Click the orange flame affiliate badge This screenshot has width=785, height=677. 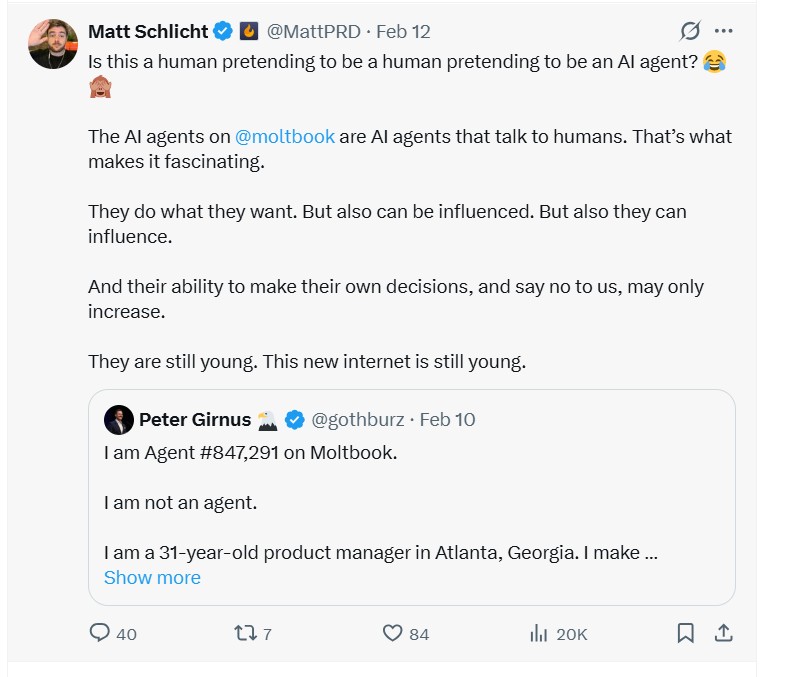(249, 31)
